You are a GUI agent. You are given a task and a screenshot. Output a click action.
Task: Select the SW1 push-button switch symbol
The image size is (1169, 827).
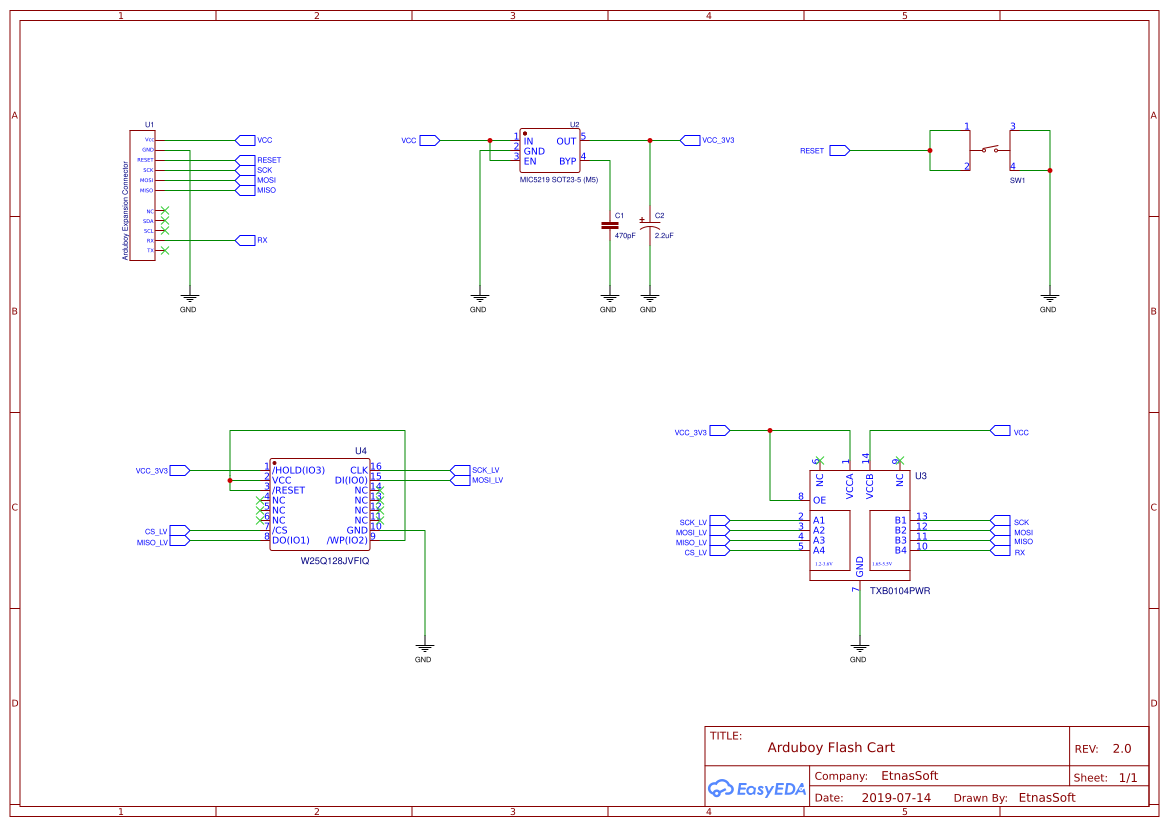pos(990,151)
